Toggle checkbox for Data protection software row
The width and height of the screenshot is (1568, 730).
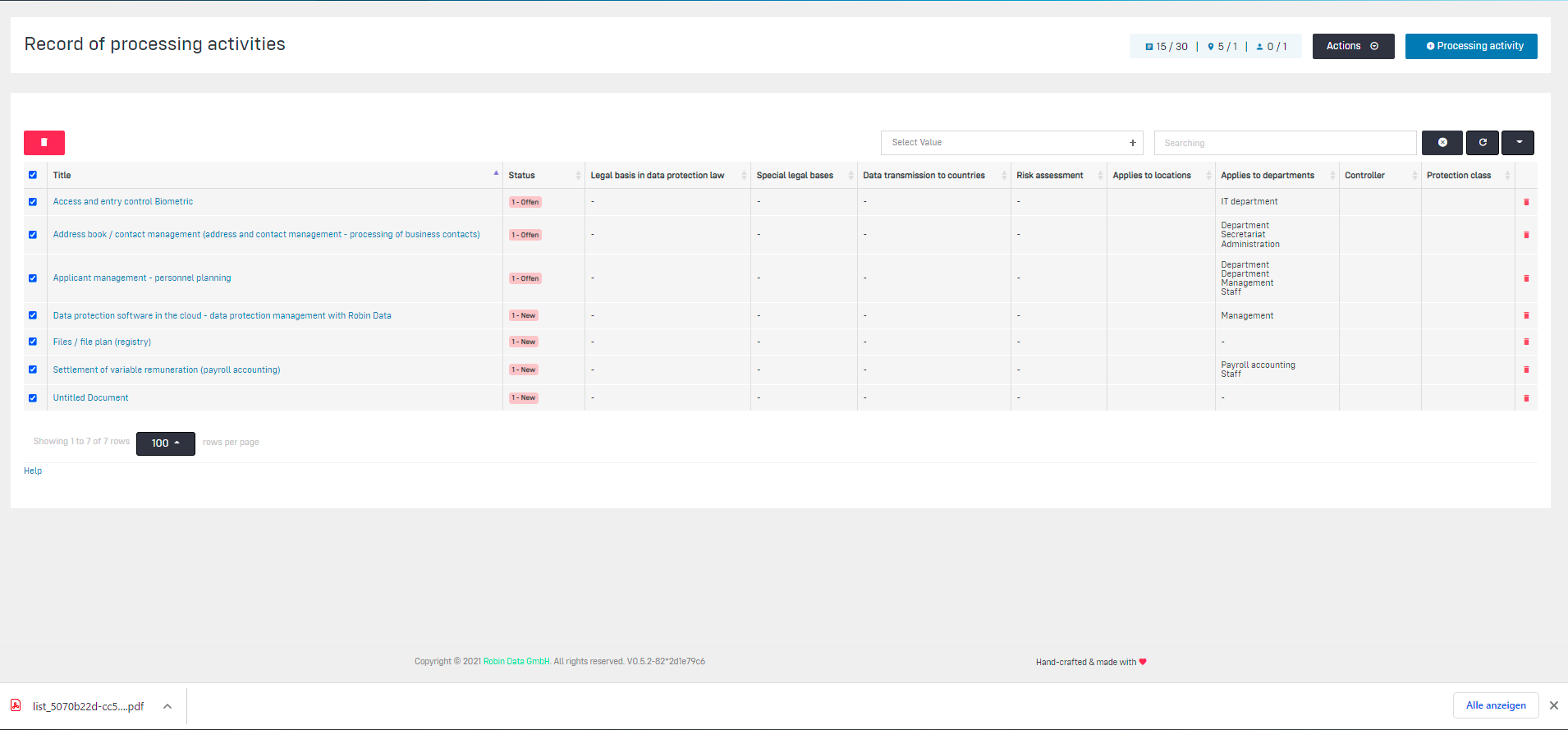click(33, 315)
